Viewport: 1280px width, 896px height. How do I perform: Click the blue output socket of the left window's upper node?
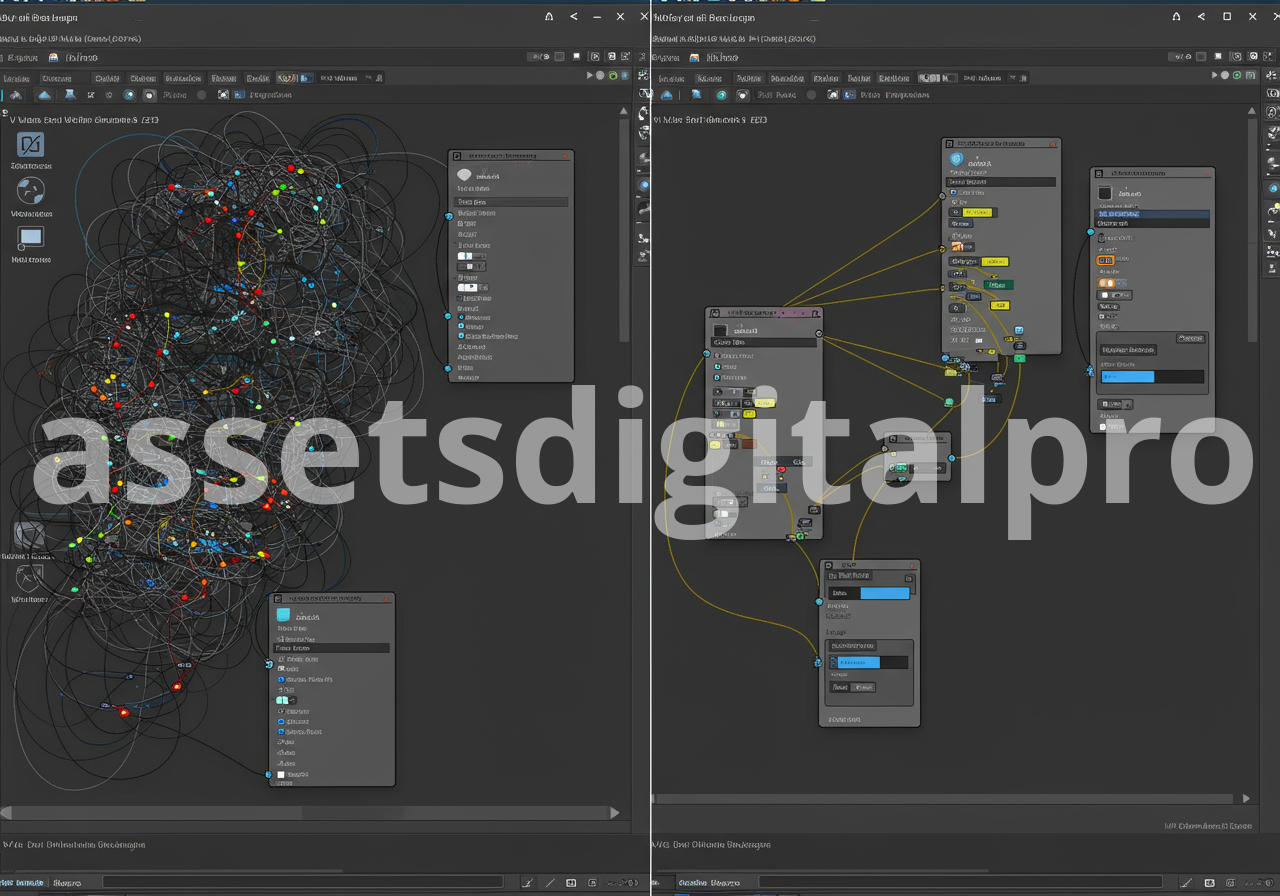(449, 216)
